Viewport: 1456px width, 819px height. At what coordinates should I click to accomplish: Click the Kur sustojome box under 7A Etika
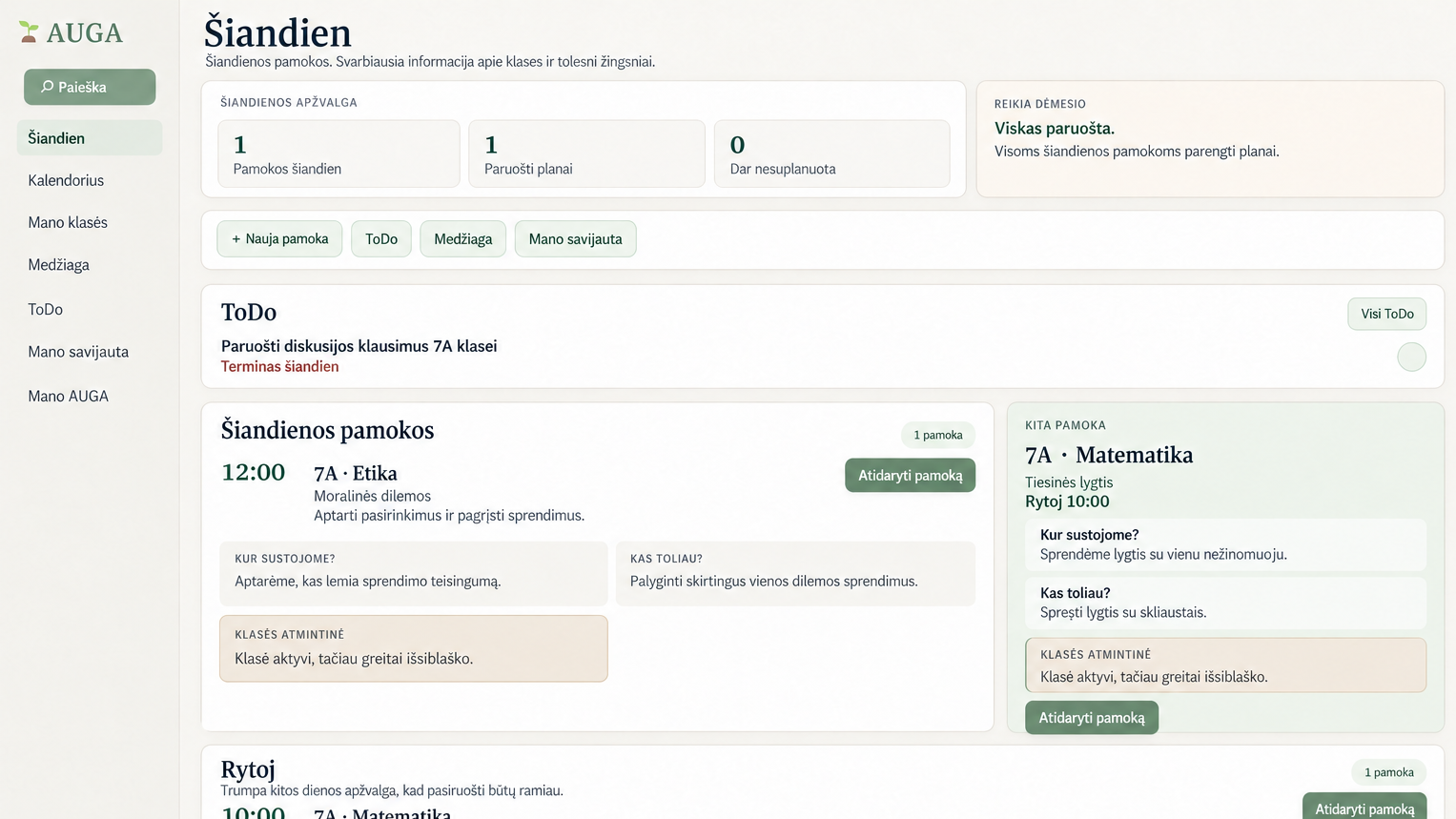(x=413, y=574)
